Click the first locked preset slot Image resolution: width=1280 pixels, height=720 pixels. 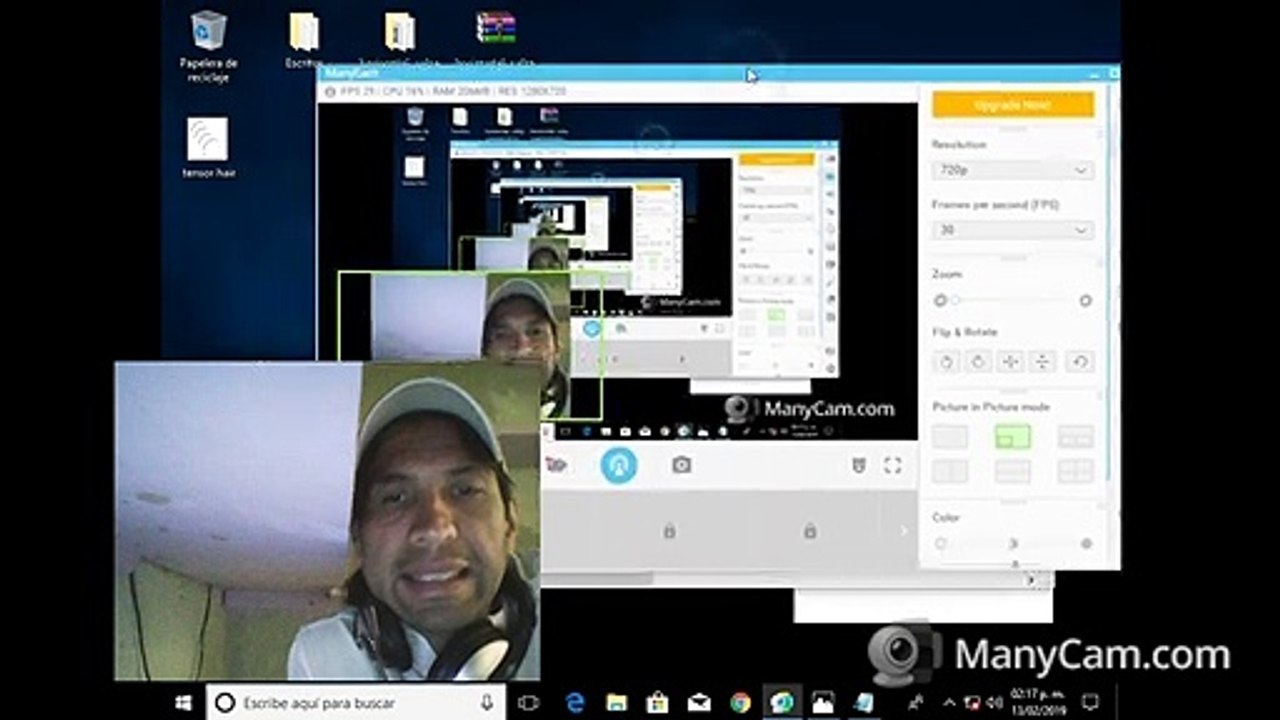[x=669, y=531]
